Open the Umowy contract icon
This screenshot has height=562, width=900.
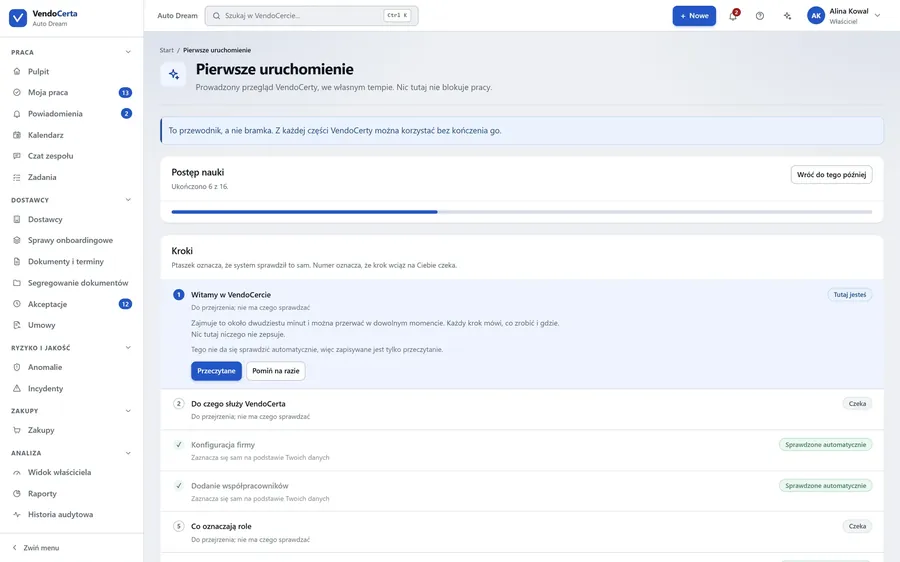(17, 325)
